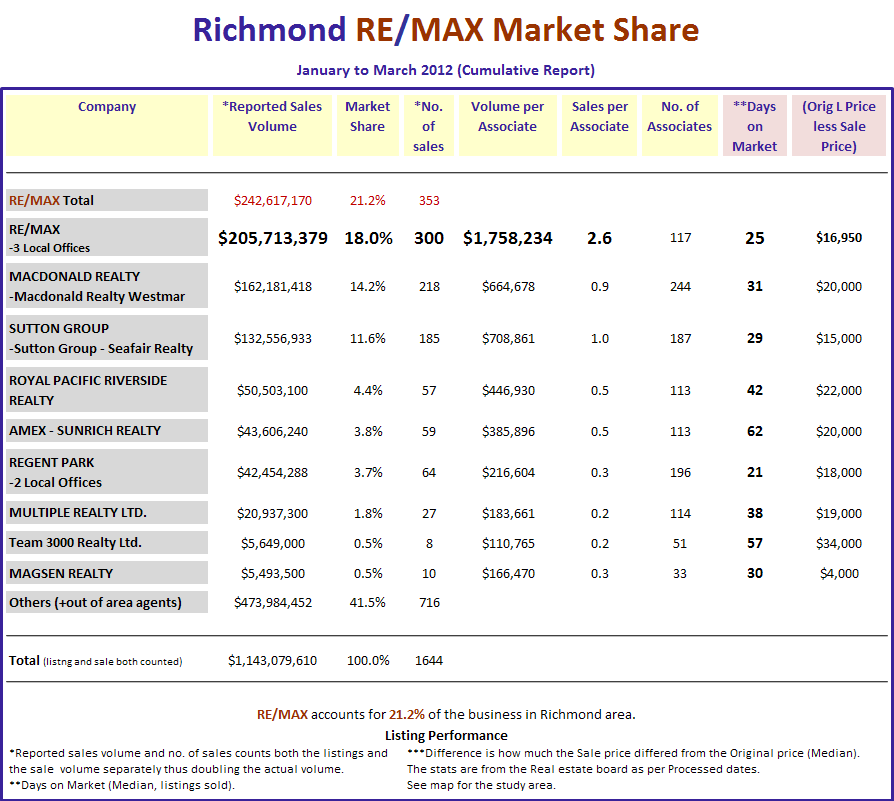Click the $1,143,079,610 total volume
Image resolution: width=894 pixels, height=801 pixels.
pos(273,661)
